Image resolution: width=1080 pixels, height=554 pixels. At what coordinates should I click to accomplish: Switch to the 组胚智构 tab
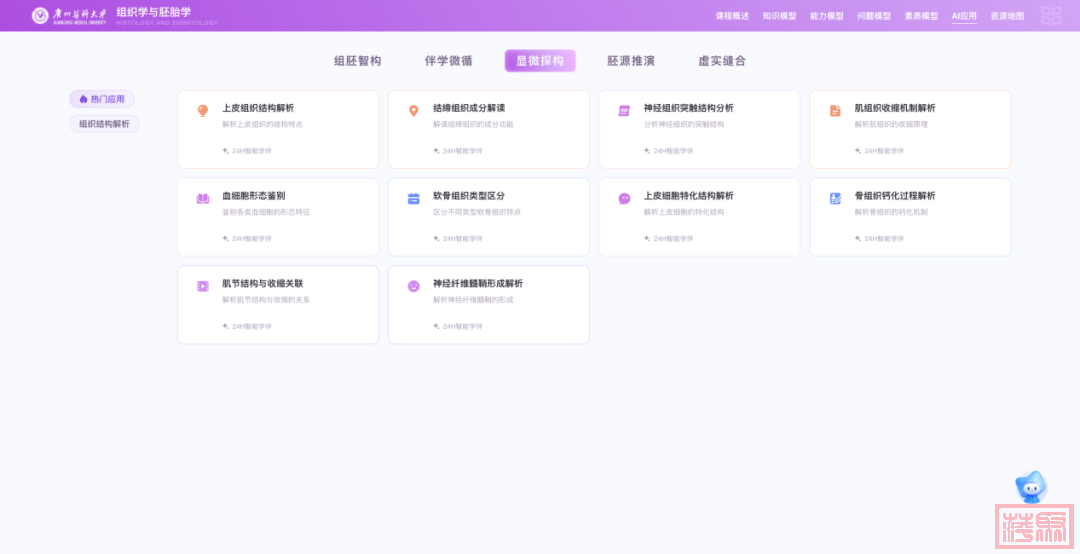pos(357,61)
